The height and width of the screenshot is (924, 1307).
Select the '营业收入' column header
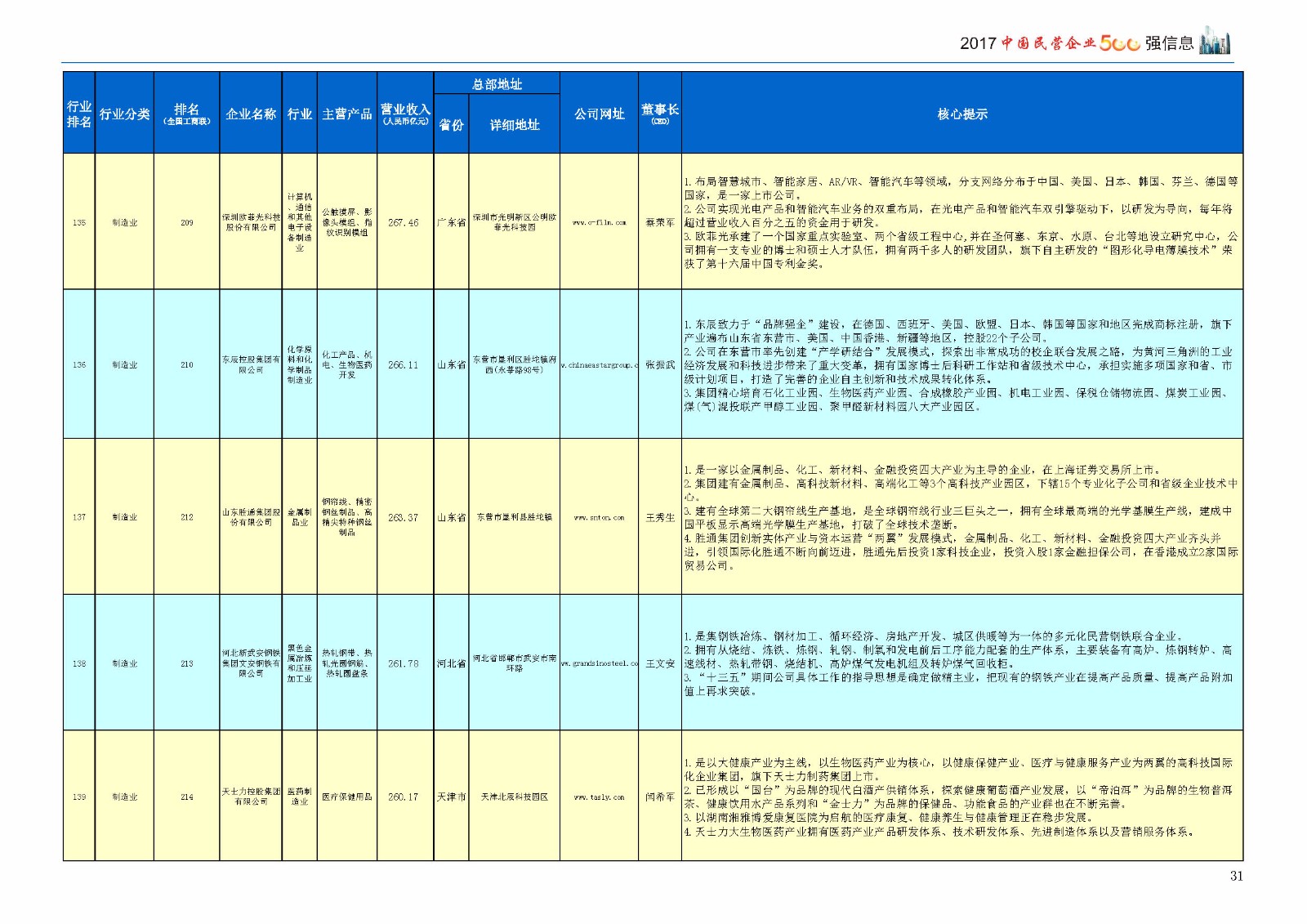click(x=405, y=114)
